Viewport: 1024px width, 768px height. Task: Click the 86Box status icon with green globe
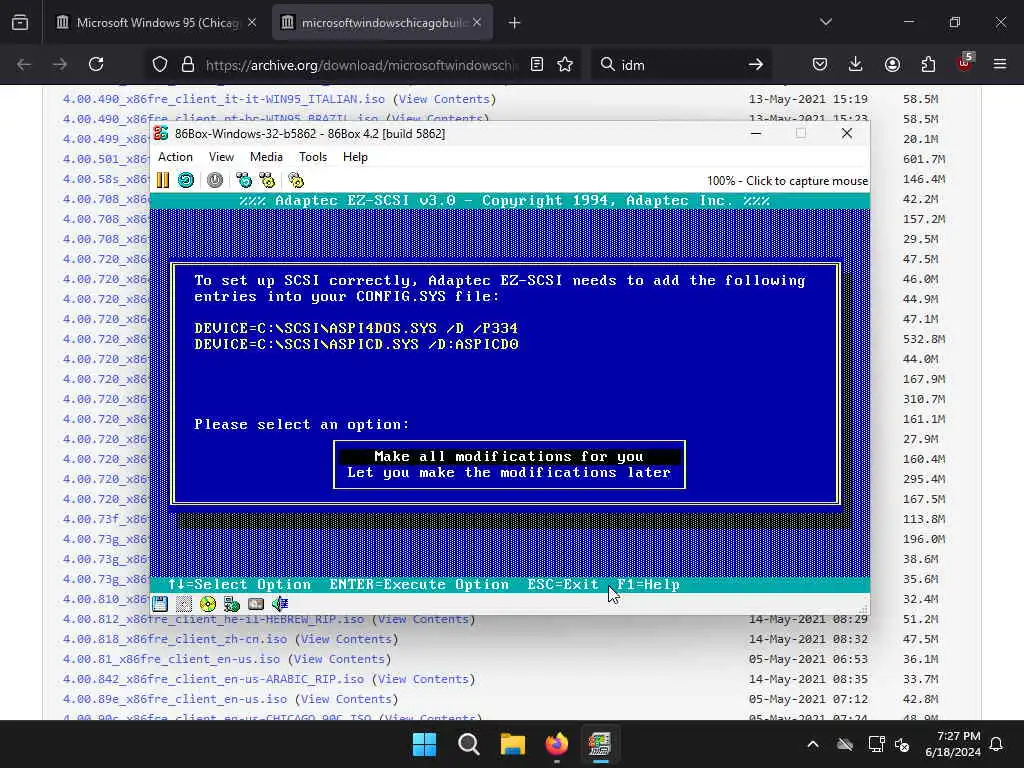point(232,604)
